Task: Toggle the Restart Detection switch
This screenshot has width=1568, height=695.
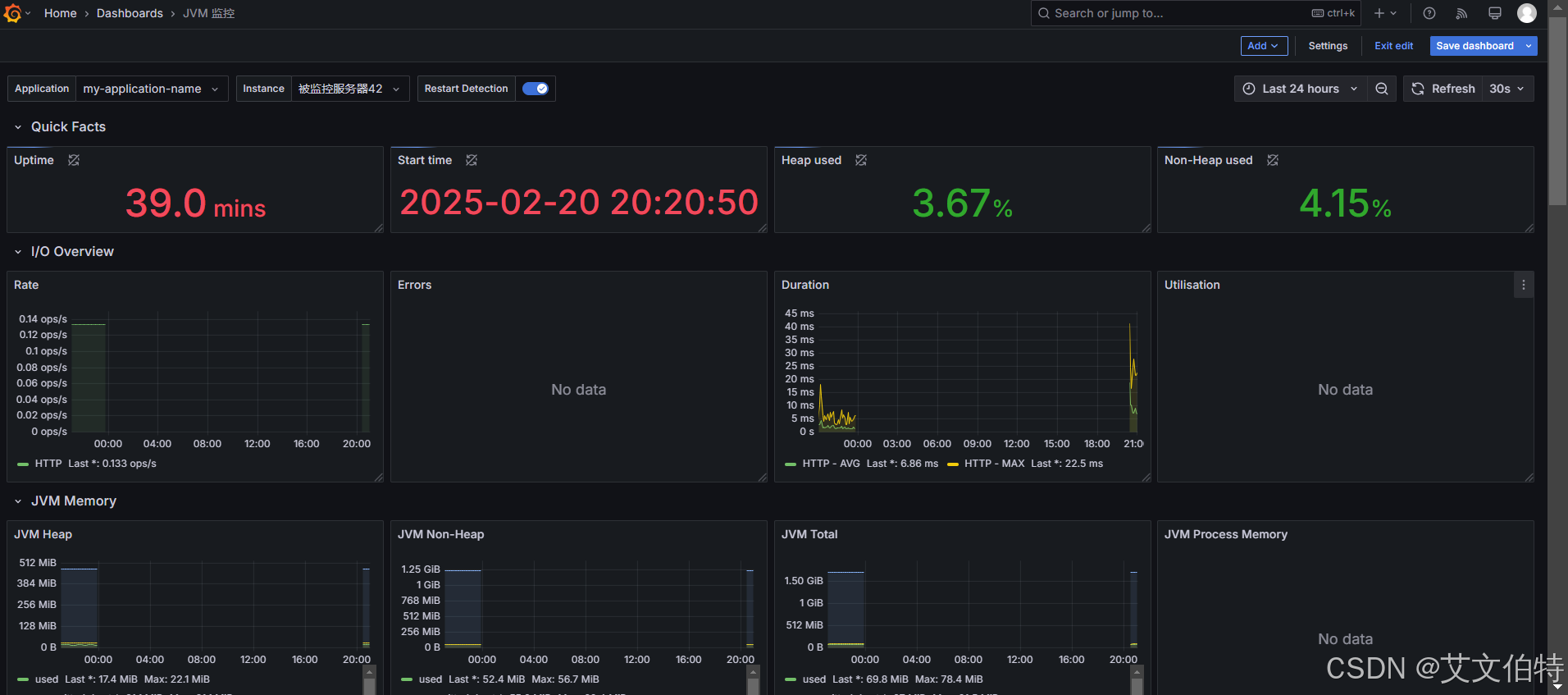Action: point(536,89)
